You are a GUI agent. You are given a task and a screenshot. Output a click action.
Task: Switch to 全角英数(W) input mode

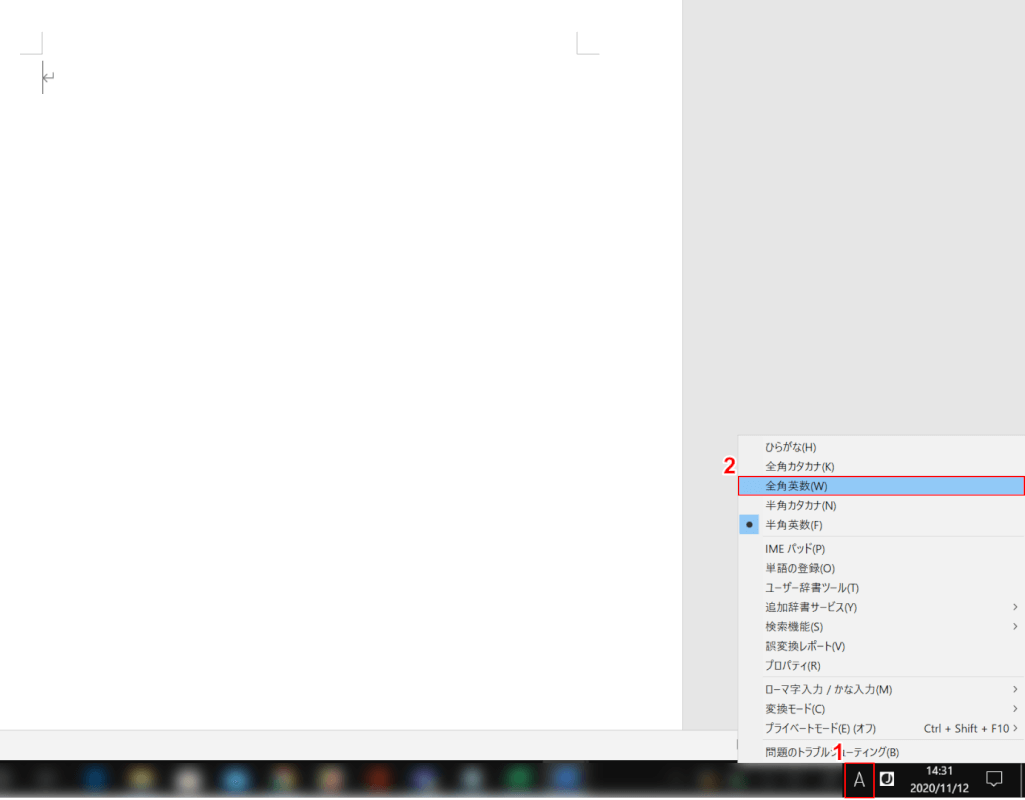click(796, 486)
